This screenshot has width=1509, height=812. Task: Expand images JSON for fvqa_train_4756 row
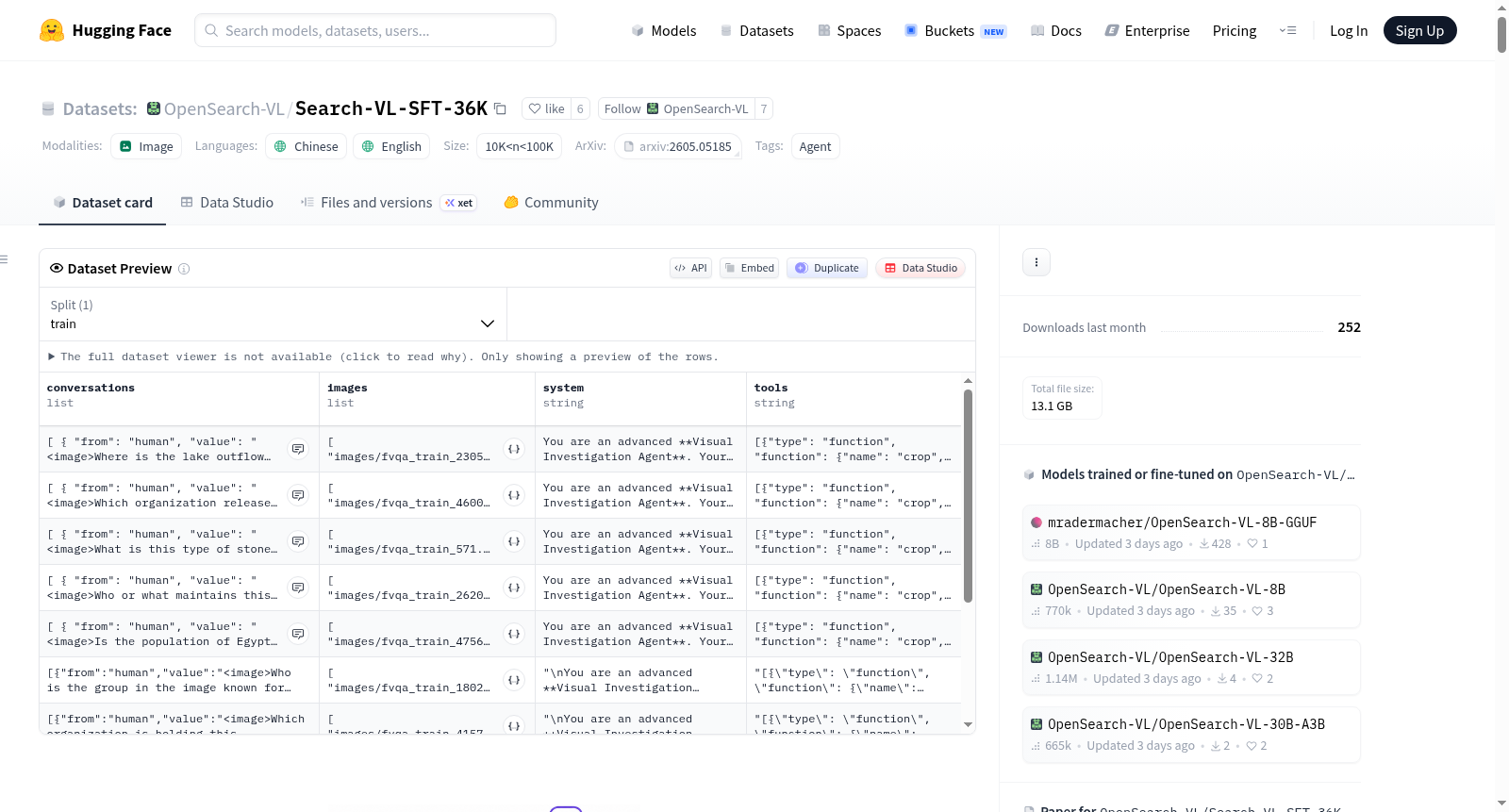click(x=514, y=634)
